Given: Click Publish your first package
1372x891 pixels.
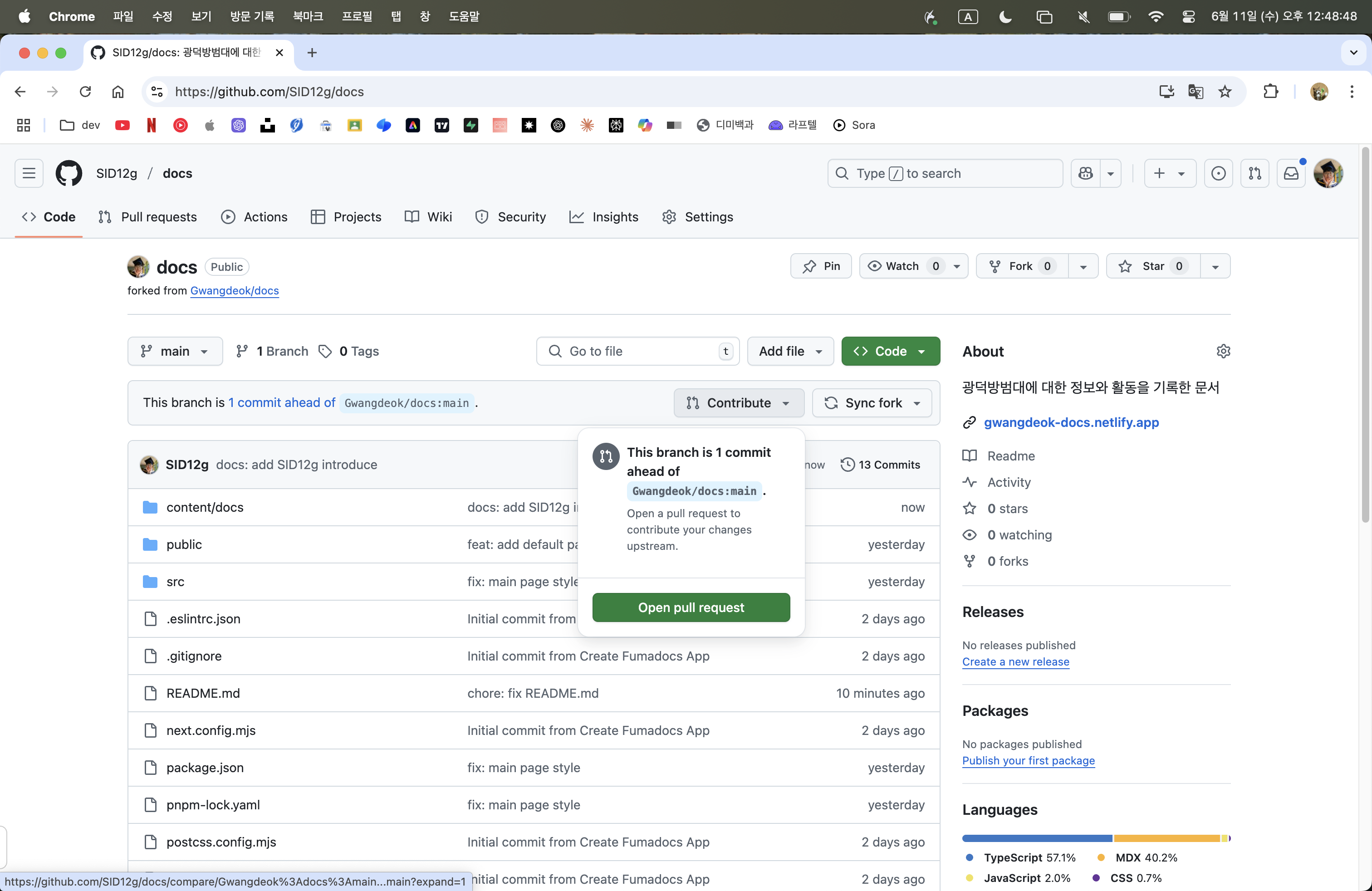Looking at the screenshot, I should 1028,761.
